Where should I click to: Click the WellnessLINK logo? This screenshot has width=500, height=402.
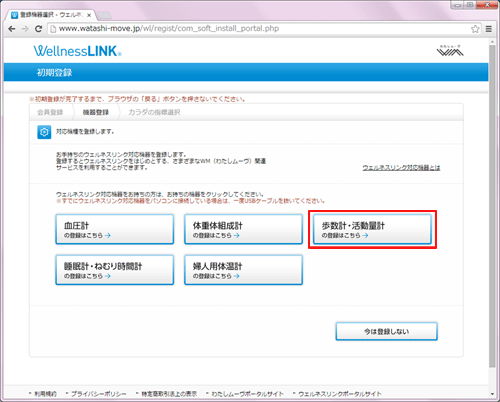[x=77, y=51]
